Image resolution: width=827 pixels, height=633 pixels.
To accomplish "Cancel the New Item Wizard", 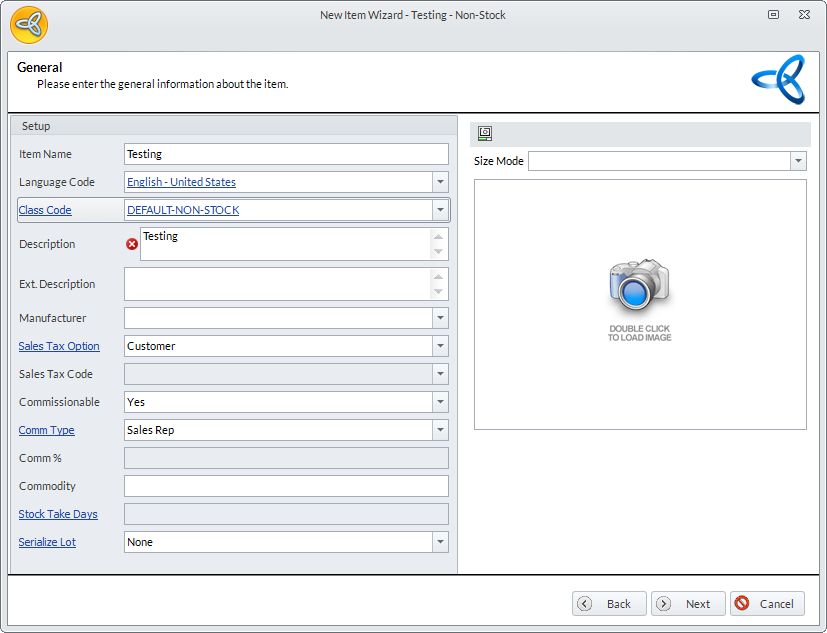I will click(x=767, y=604).
